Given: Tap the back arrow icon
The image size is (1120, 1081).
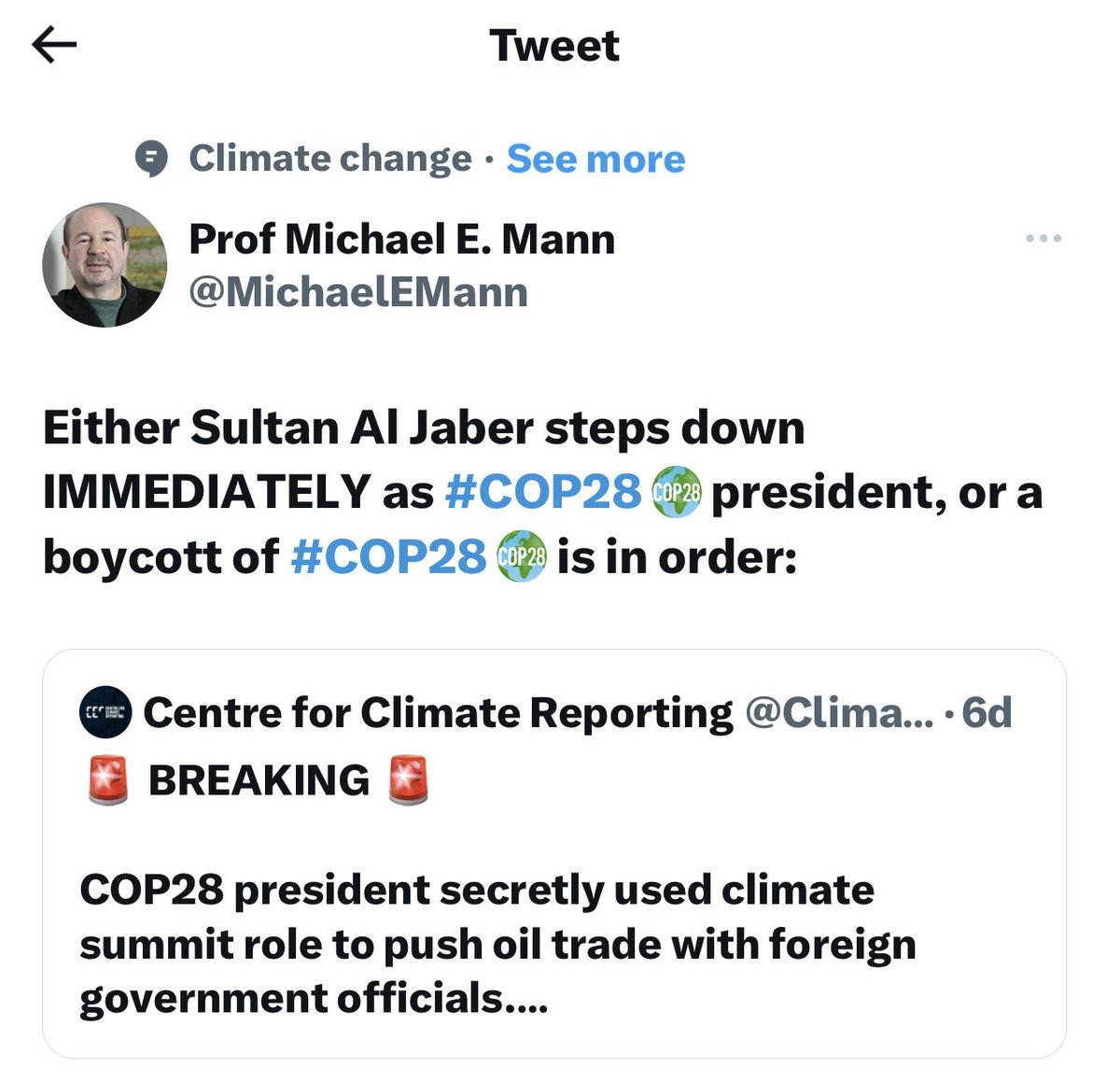Looking at the screenshot, I should (x=54, y=45).
